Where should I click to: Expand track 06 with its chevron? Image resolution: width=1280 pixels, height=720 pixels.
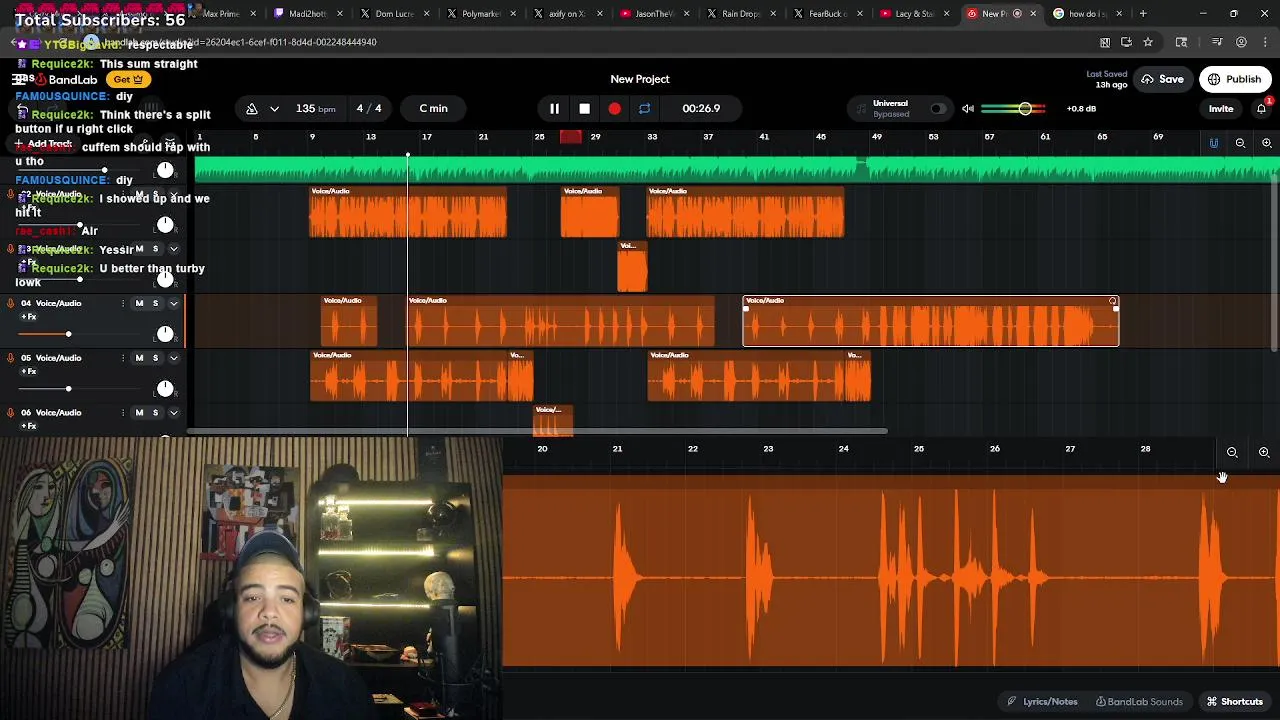[x=173, y=412]
